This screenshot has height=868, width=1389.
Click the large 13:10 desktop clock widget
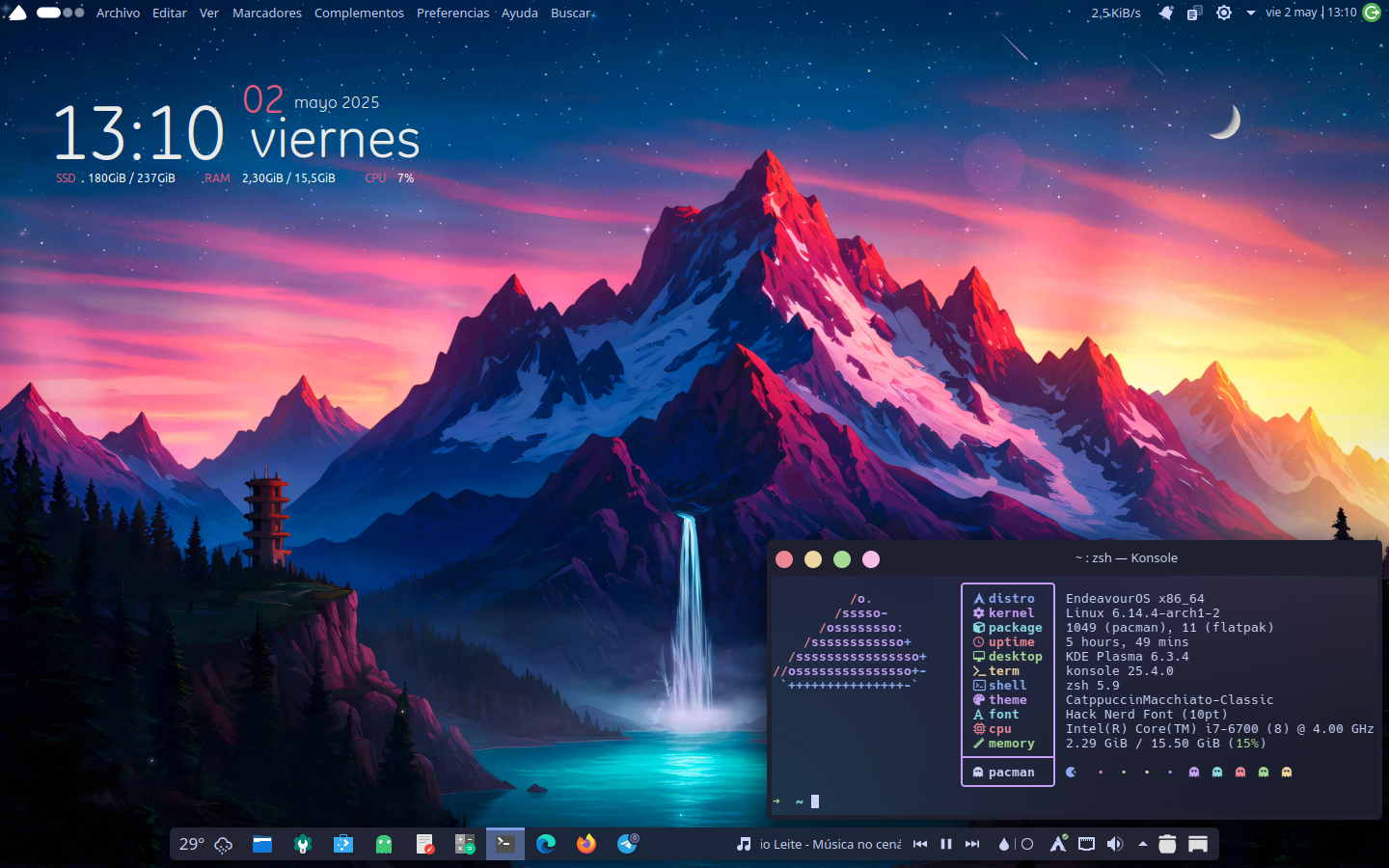[x=138, y=133]
